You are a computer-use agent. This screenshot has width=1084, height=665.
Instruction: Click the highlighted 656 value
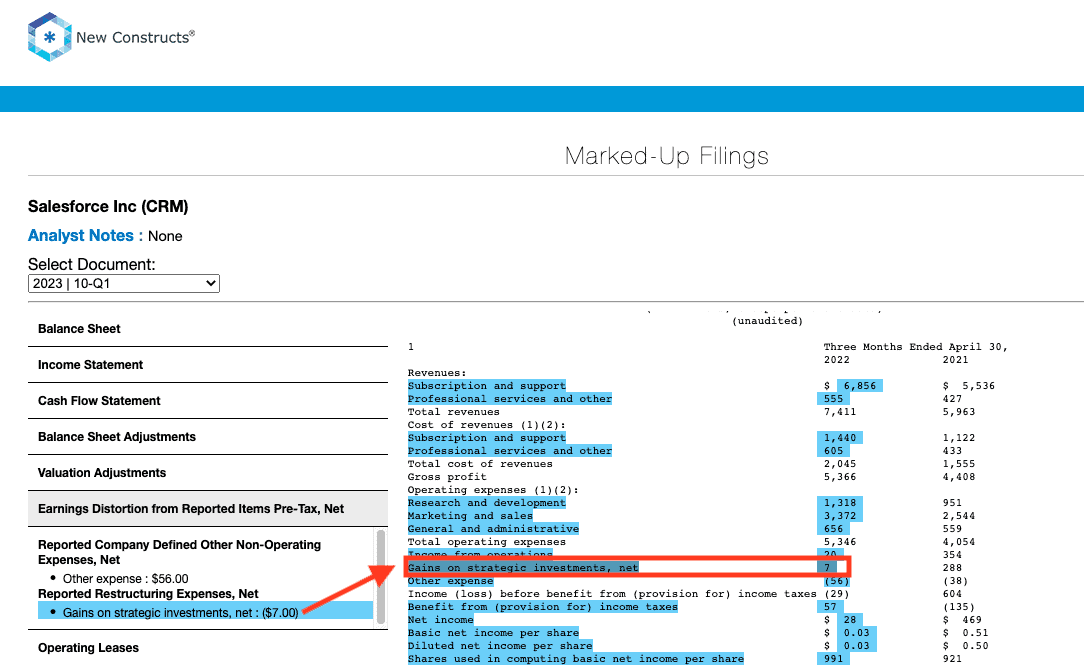point(833,529)
